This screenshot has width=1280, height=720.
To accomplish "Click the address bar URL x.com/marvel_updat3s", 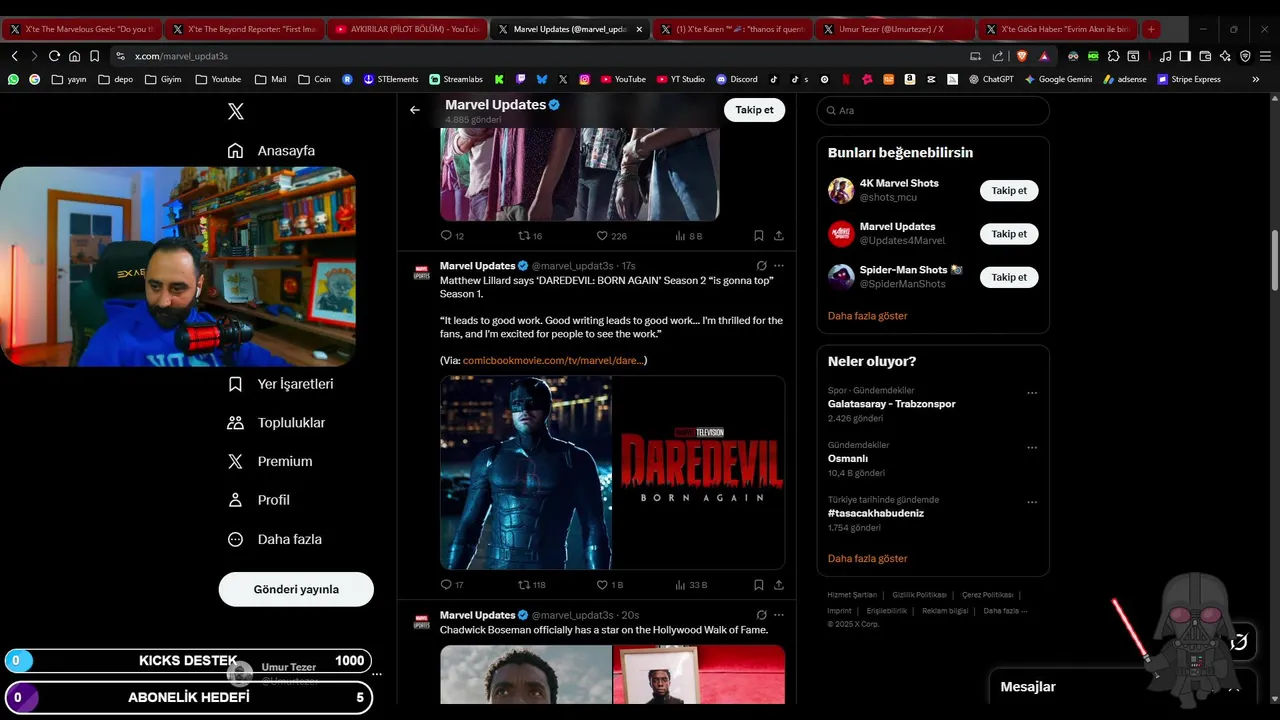I will coord(181,56).
